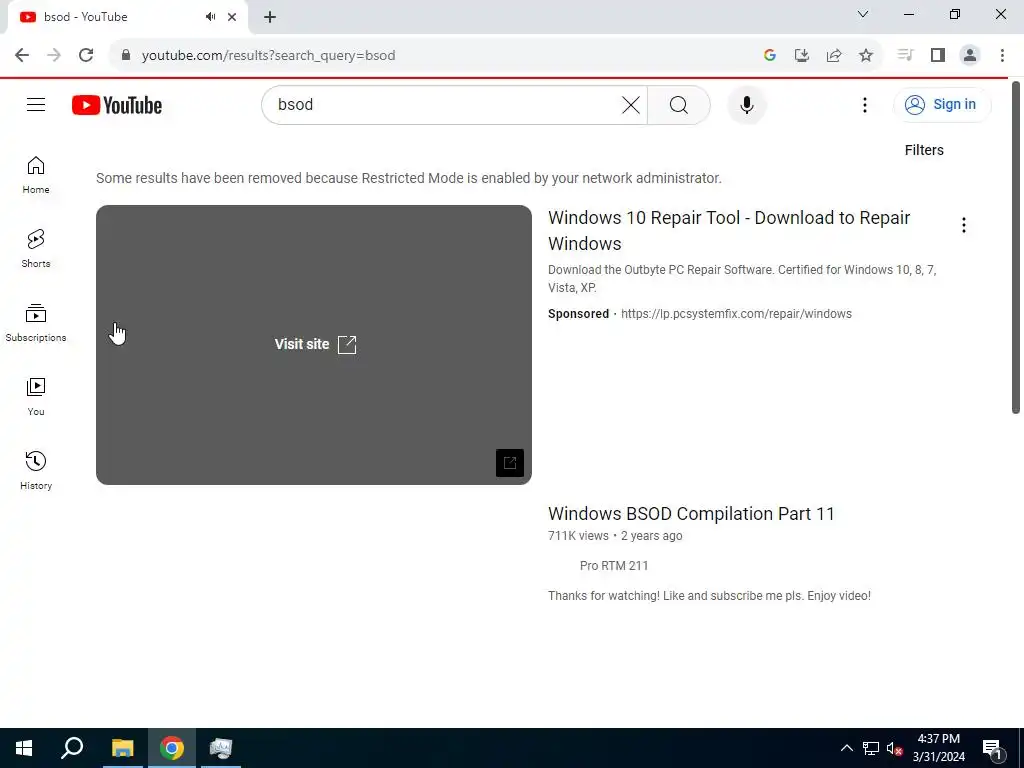Viewport: 1024px width, 768px height.
Task: Open Chrome's three-dot menu
Action: coord(1002,56)
